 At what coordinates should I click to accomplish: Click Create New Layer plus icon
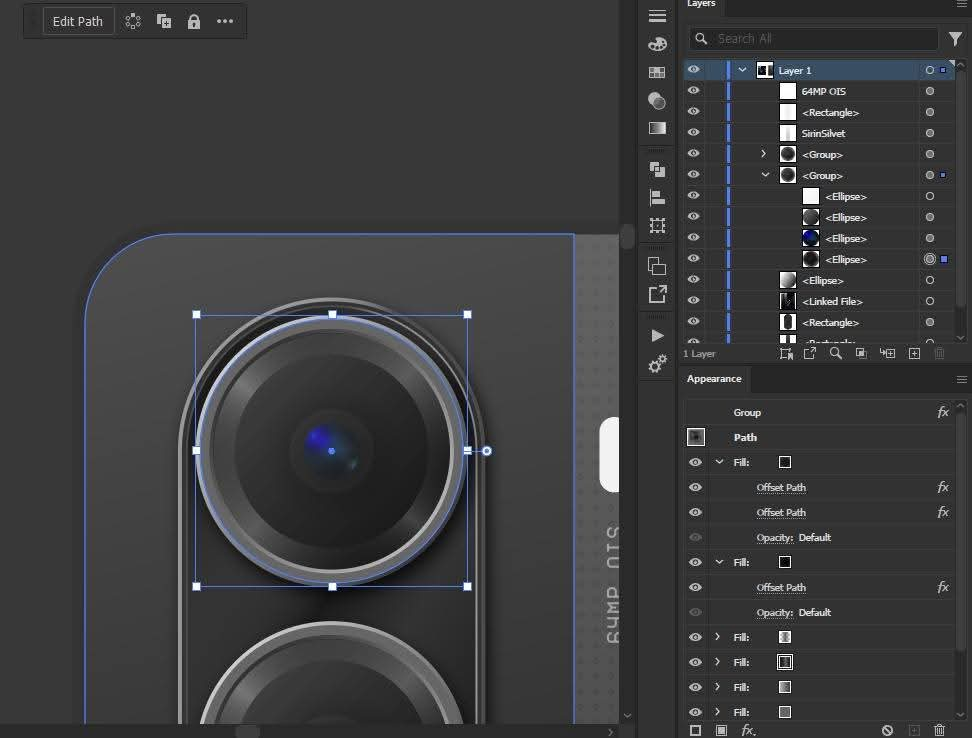click(x=914, y=353)
